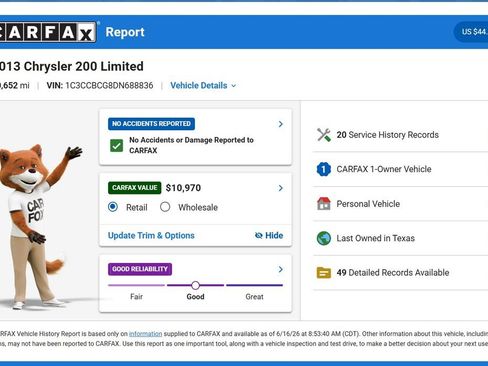The width and height of the screenshot is (488, 366).
Task: Click the blue 1-Owner badge icon
Action: (324, 169)
